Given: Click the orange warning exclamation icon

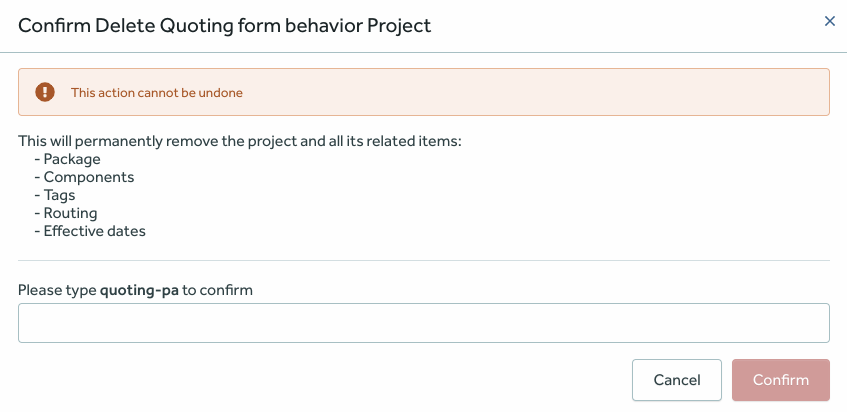Looking at the screenshot, I should [x=45, y=92].
